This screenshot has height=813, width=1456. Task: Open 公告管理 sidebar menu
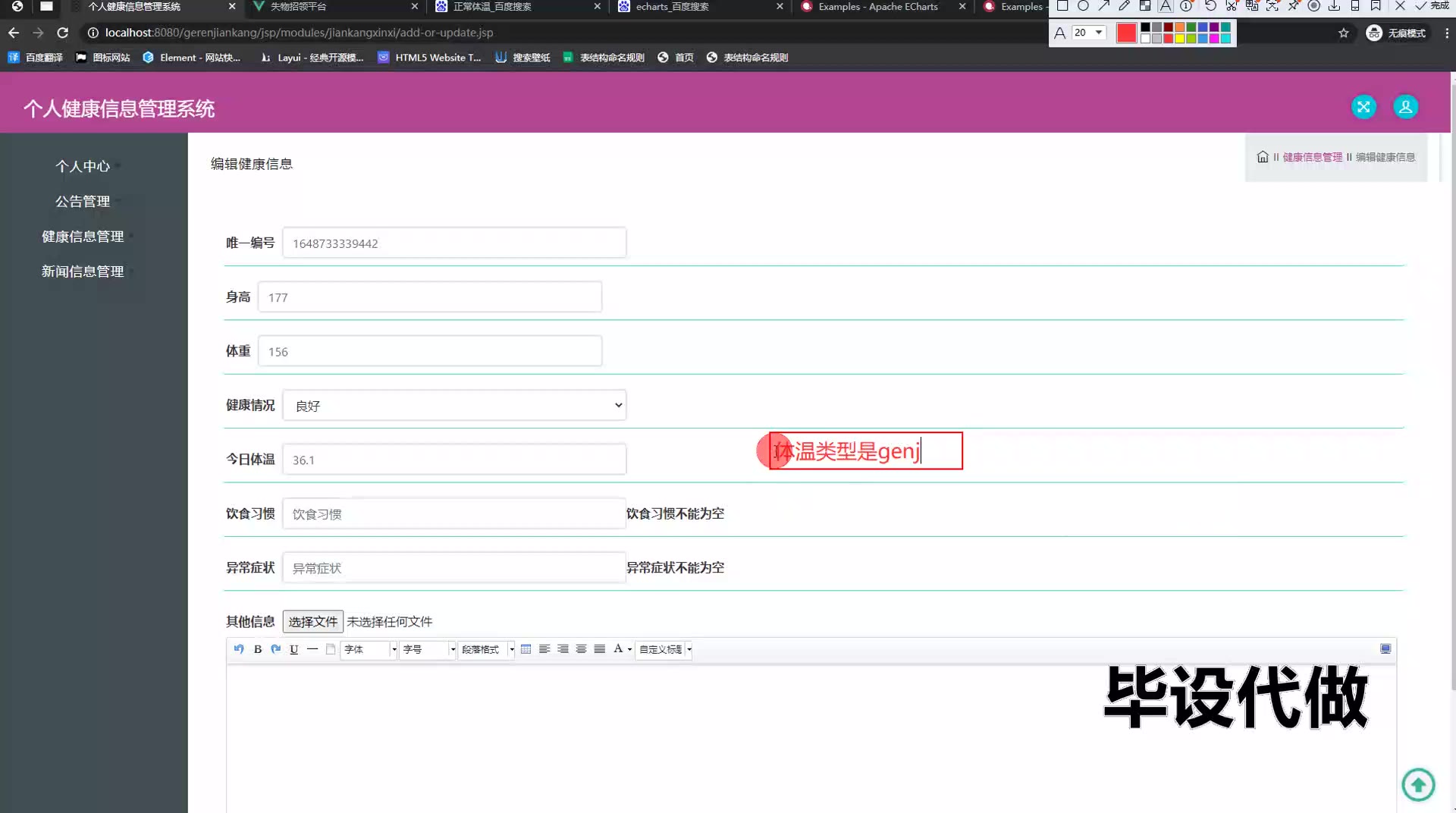point(83,201)
